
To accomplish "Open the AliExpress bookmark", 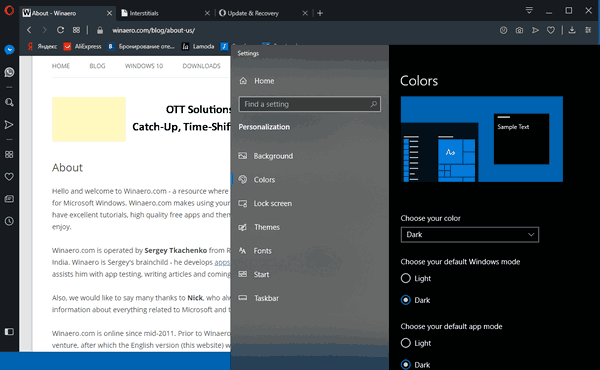I will pyautogui.click(x=82, y=46).
